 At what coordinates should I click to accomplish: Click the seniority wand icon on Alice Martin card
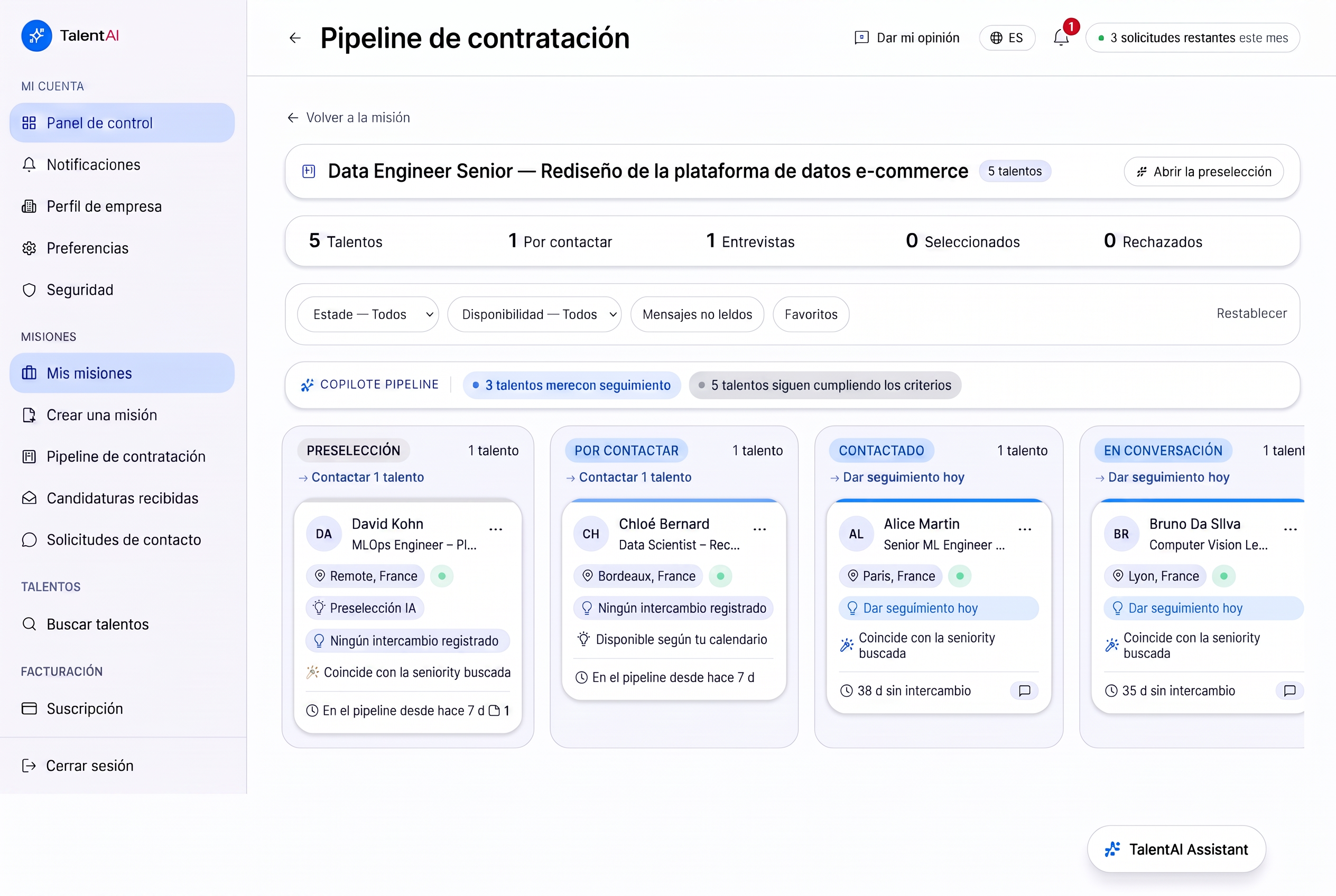pyautogui.click(x=847, y=645)
